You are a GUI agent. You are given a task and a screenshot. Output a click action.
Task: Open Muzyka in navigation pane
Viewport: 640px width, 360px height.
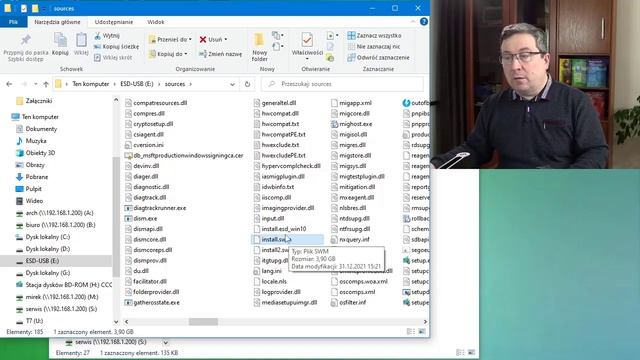click(x=36, y=141)
